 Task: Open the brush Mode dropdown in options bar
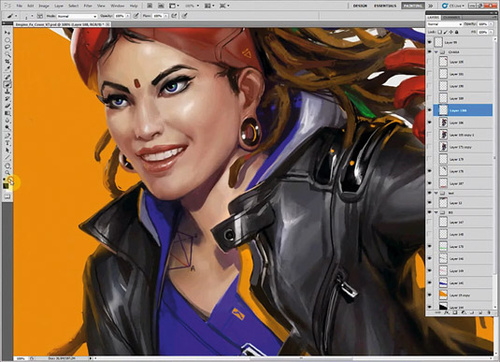[x=77, y=16]
